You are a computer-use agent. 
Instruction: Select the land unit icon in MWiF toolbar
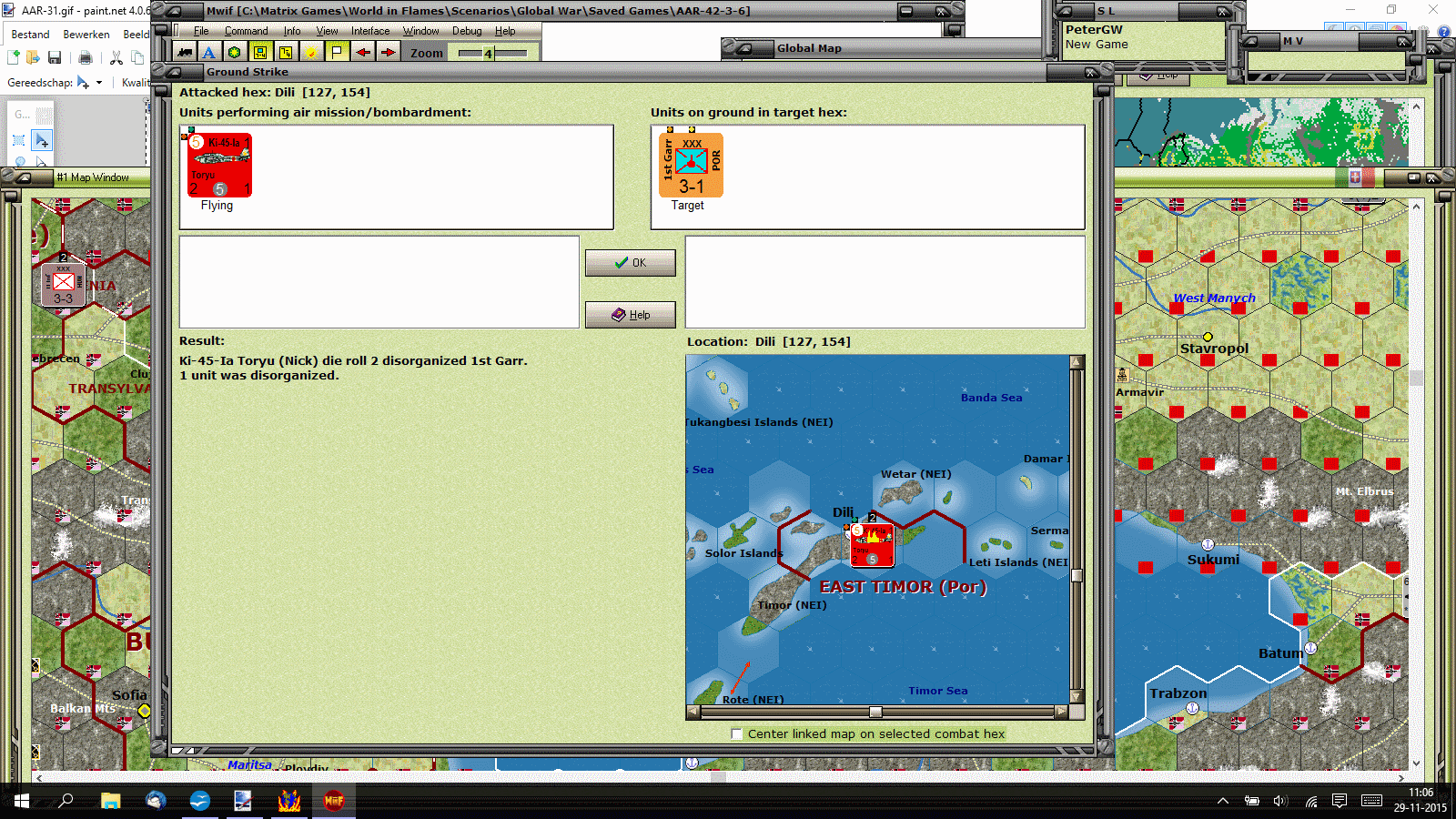click(185, 52)
